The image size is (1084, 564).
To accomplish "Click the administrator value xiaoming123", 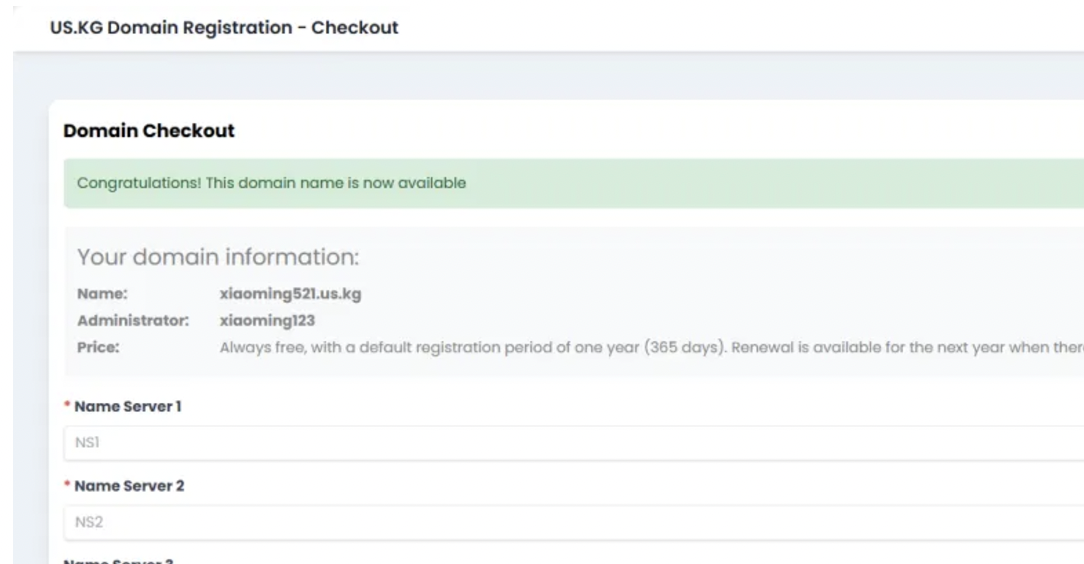I will click(x=267, y=321).
